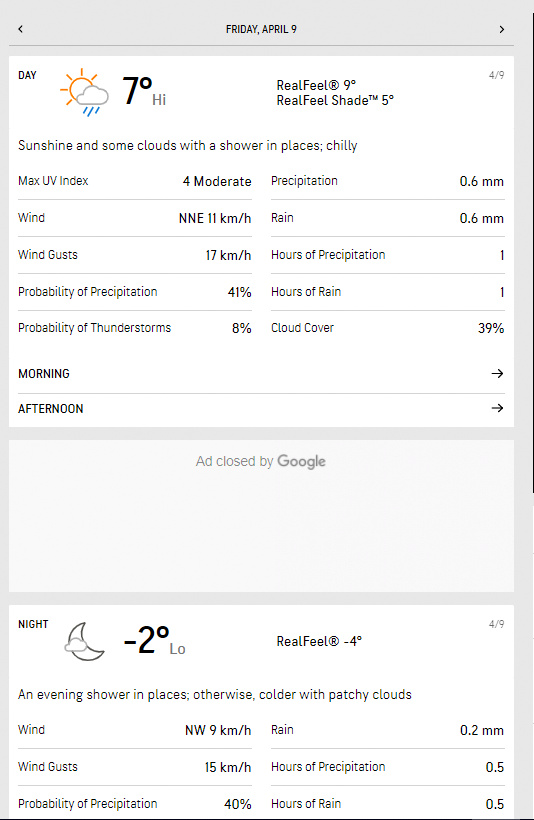Go to next day with right chevron

502,29
